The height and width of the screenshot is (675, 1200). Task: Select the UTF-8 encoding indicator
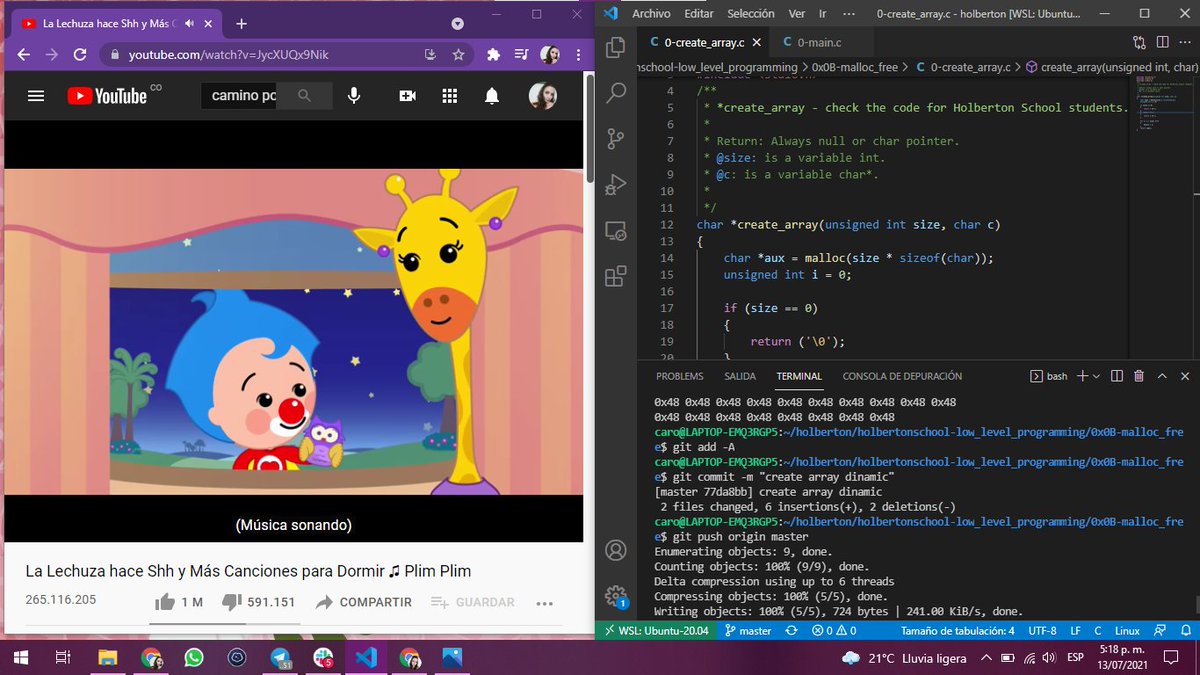[1041, 631]
